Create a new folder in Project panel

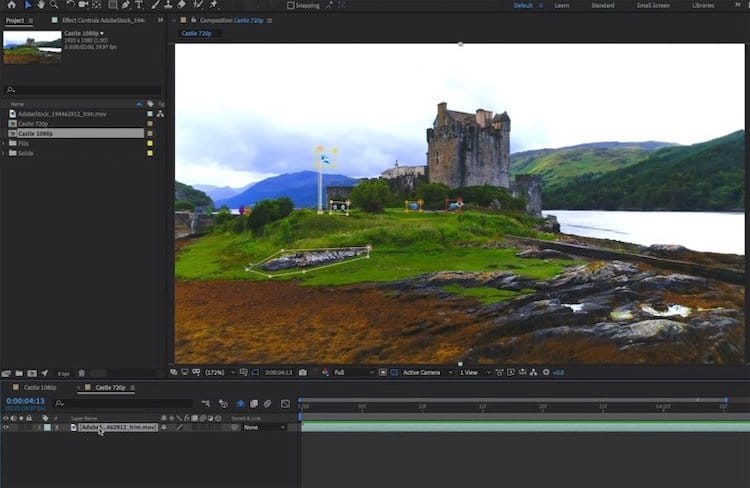pos(20,373)
